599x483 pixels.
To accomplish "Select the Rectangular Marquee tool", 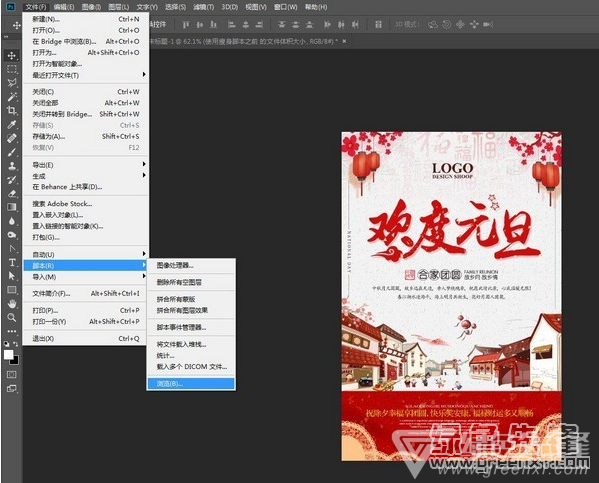I will (x=12, y=69).
